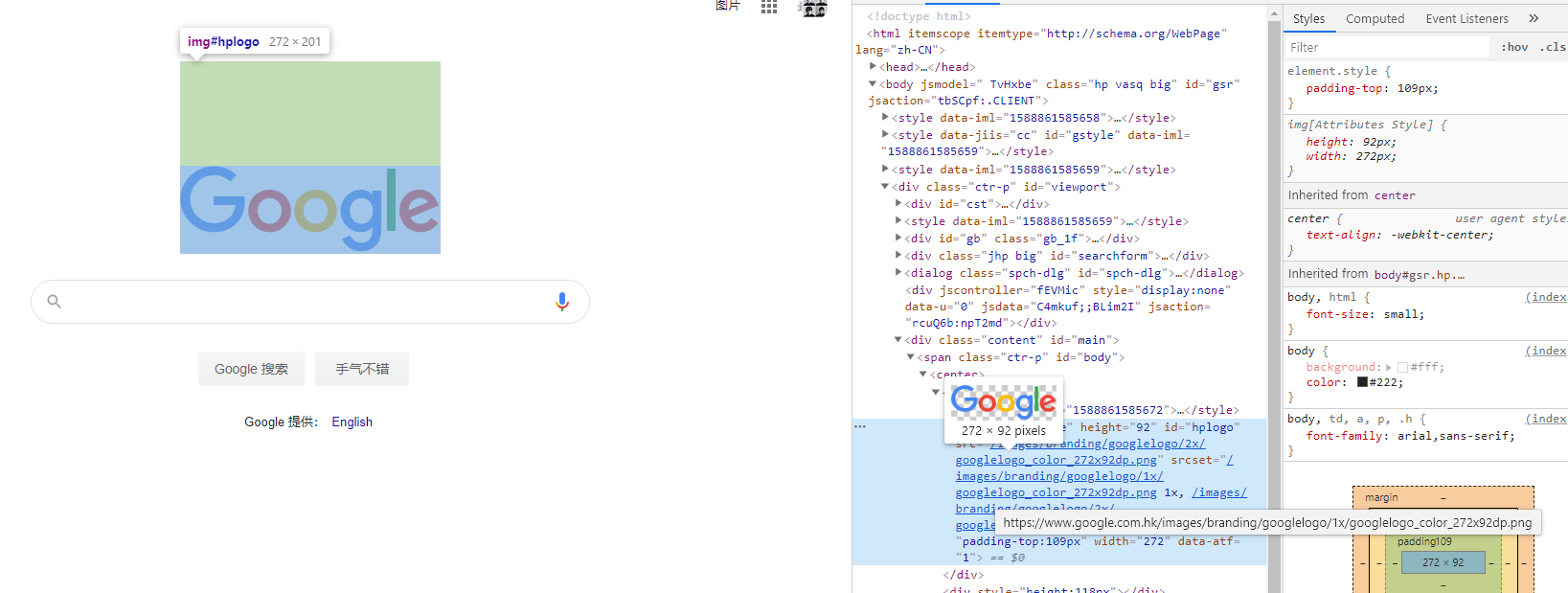1568x593 pixels.
Task: Open the Event Listeners tab
Action: 1466,18
